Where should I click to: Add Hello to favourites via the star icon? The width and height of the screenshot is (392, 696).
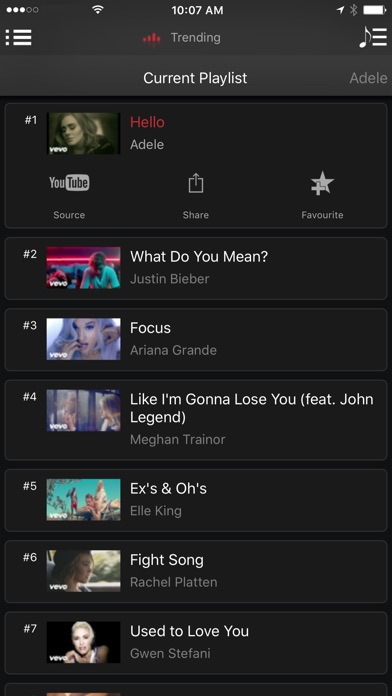322,183
